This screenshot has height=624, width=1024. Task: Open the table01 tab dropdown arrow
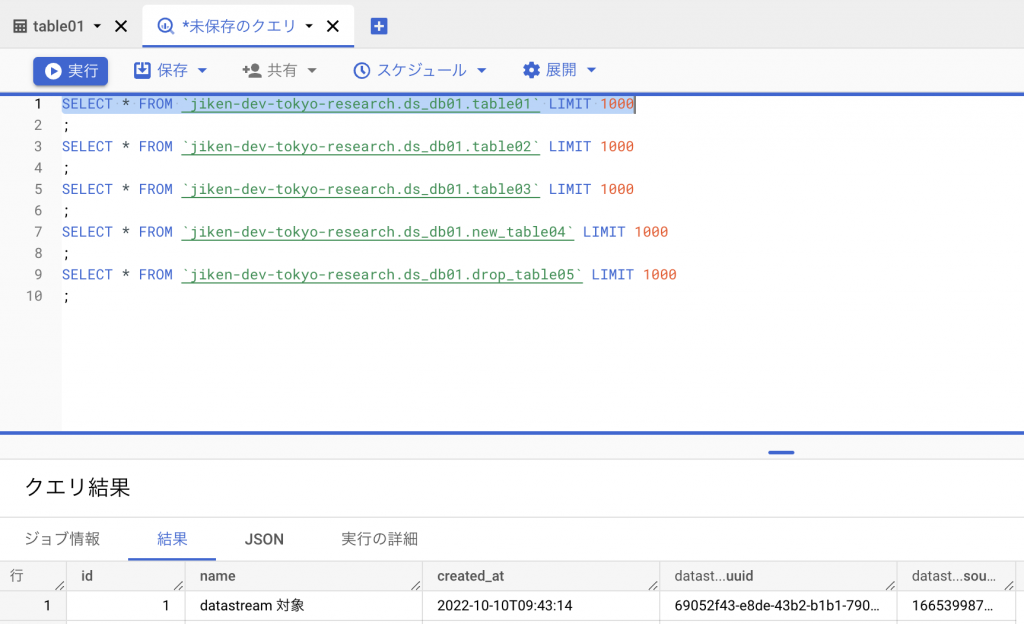point(97,26)
